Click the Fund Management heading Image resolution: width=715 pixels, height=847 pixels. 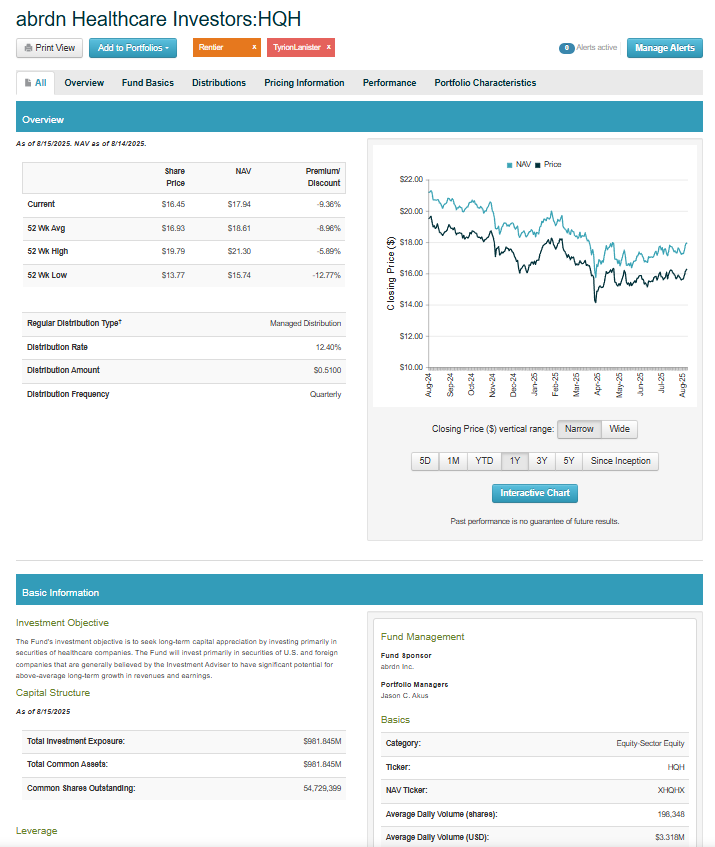tap(422, 637)
